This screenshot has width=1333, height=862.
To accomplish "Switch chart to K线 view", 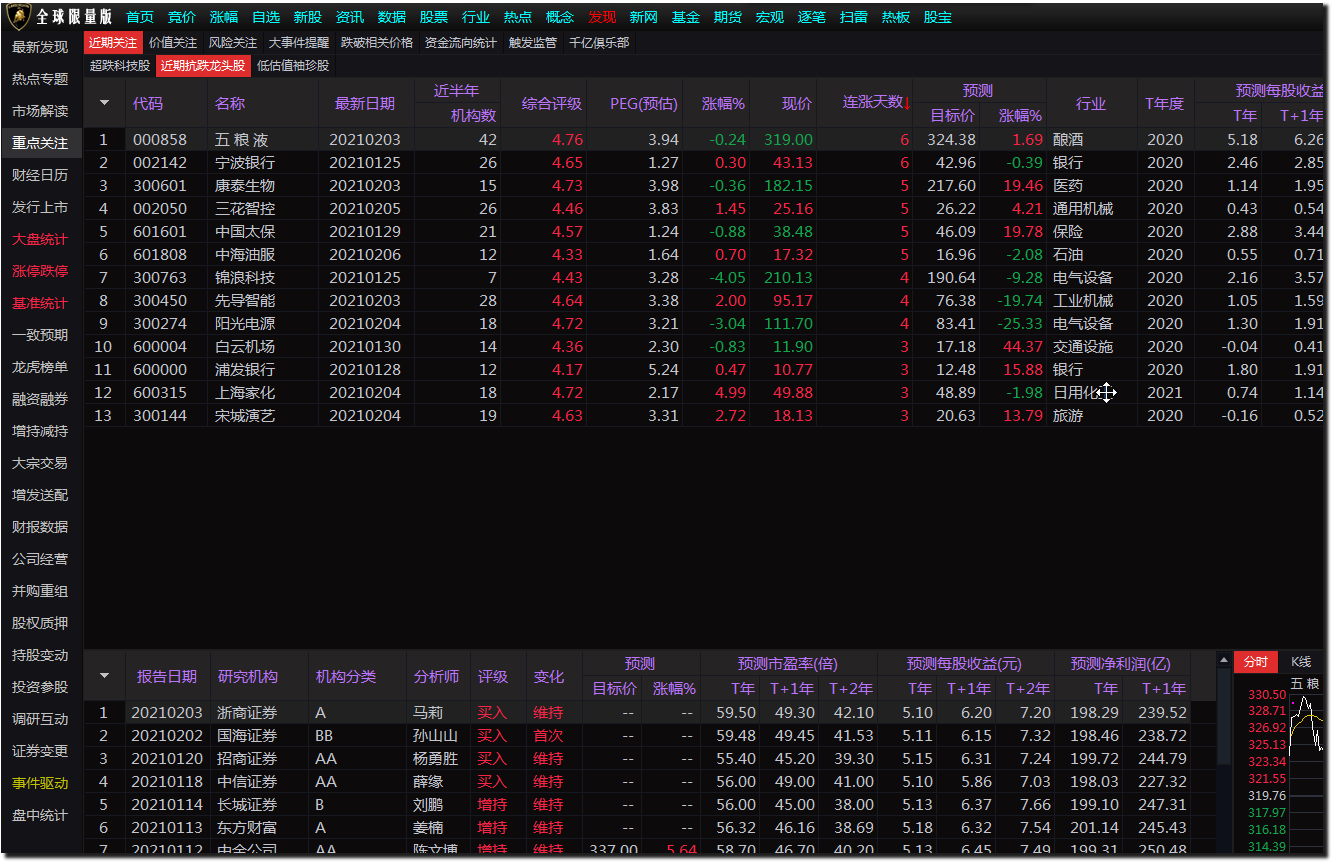I will point(1301,662).
